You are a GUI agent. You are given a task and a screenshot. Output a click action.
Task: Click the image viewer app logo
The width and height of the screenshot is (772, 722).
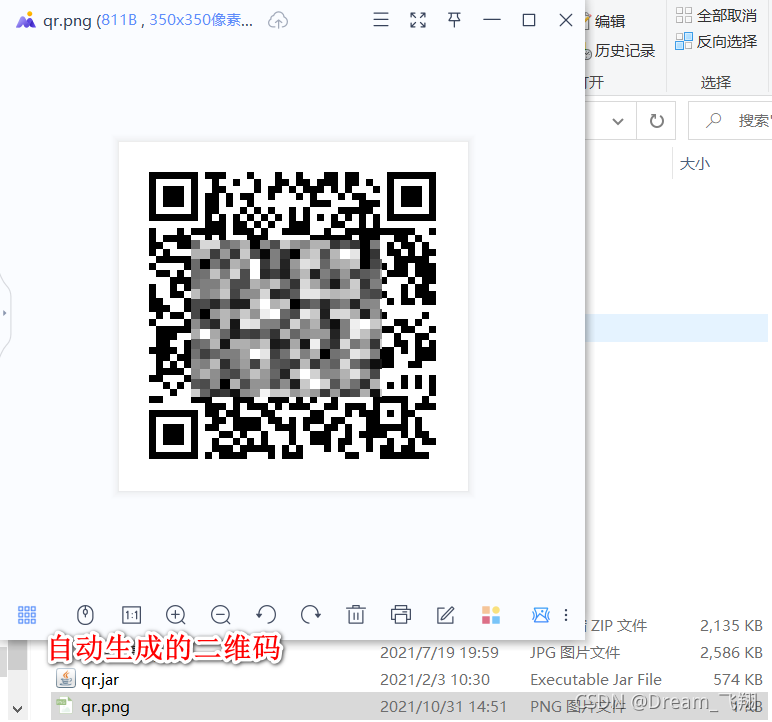pyautogui.click(x=26, y=20)
